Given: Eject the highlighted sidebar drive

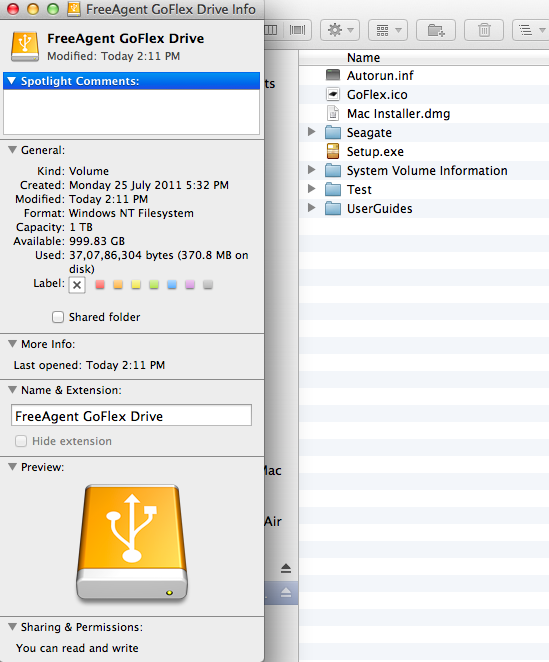Looking at the screenshot, I should coord(286,593).
